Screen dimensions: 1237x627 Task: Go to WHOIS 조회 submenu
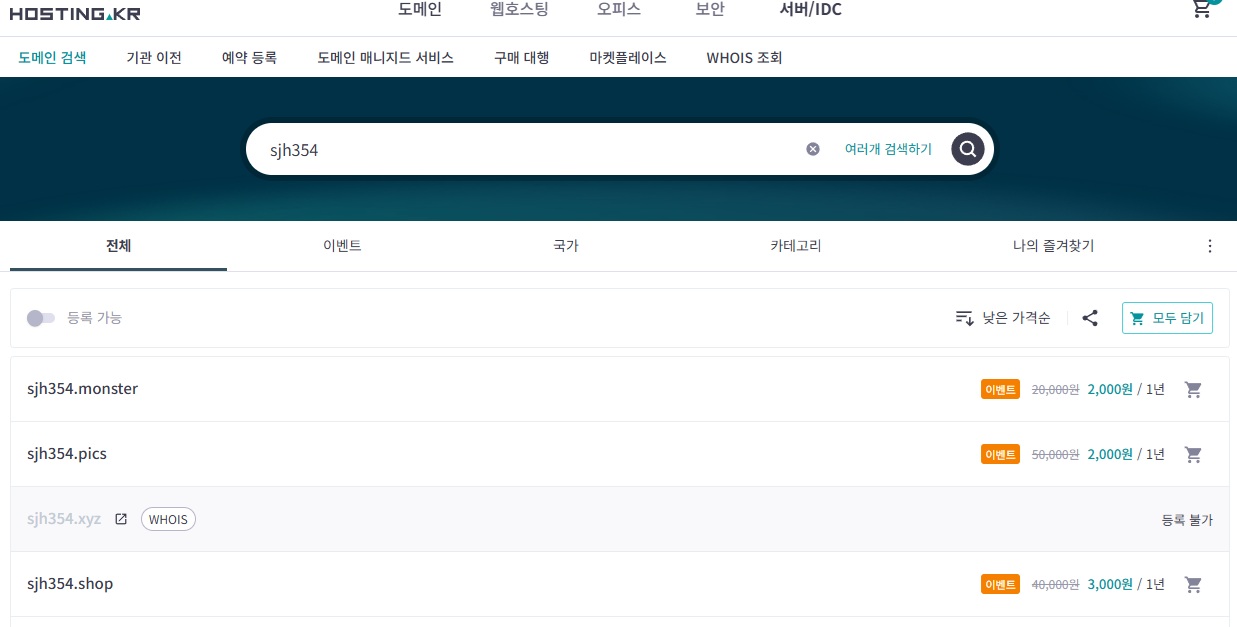[744, 58]
